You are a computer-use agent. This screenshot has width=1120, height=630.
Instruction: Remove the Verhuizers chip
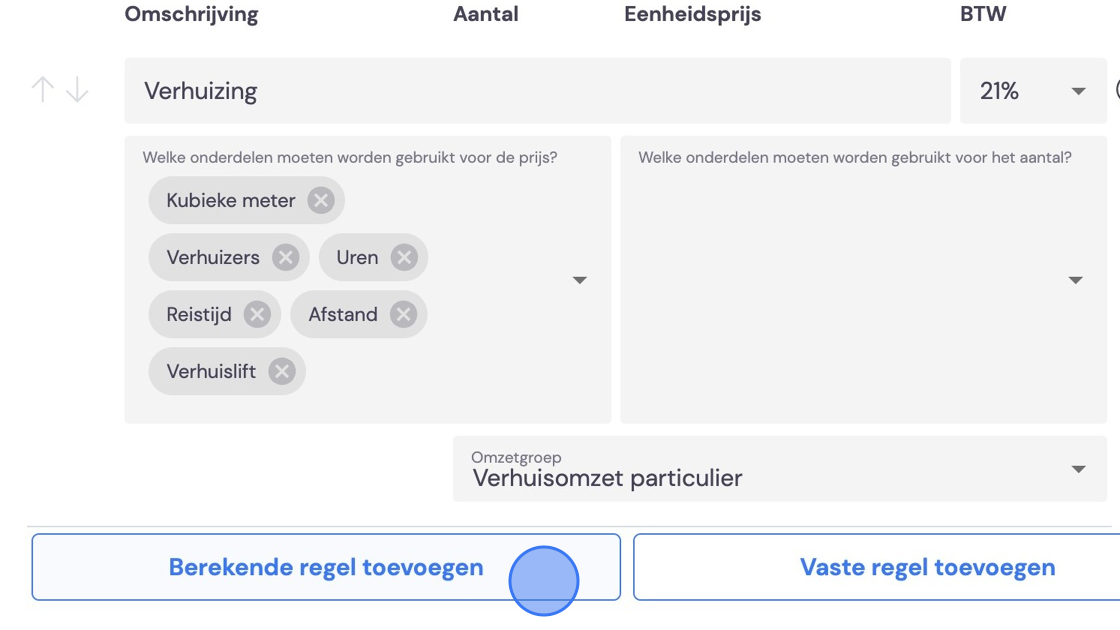tap(285, 257)
